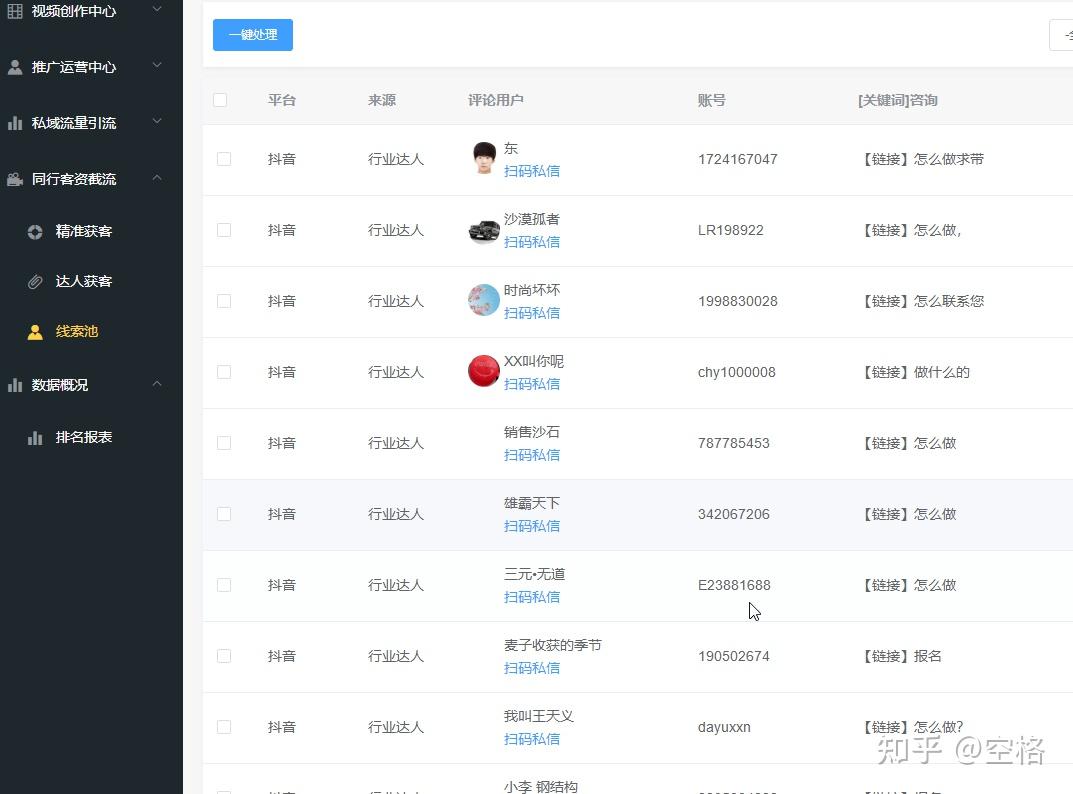
Task: Click the 一键处理 button
Action: (253, 35)
